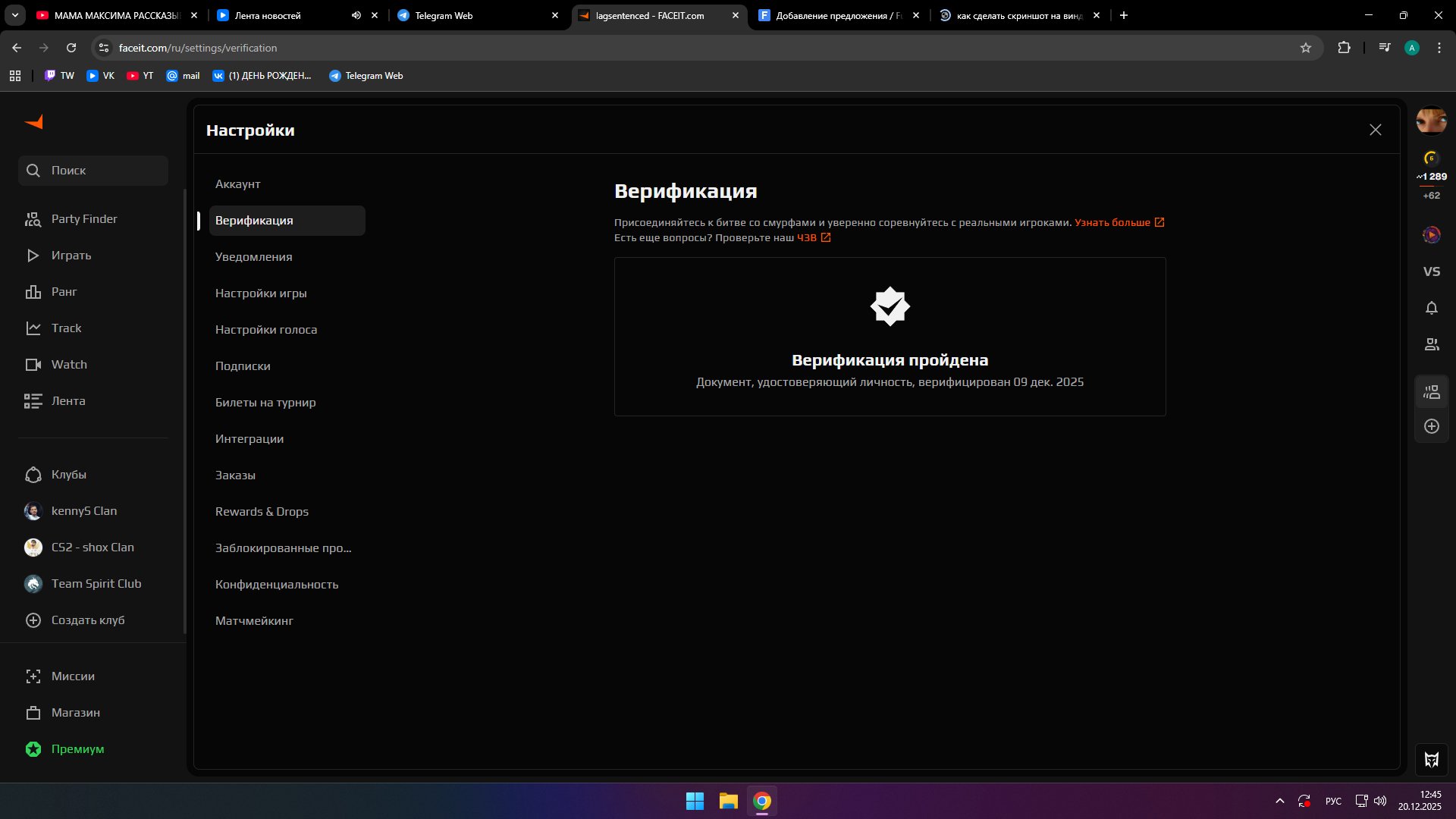Mute the Лента новостей tab audio
Image resolution: width=1456 pixels, height=819 pixels.
coord(356,15)
